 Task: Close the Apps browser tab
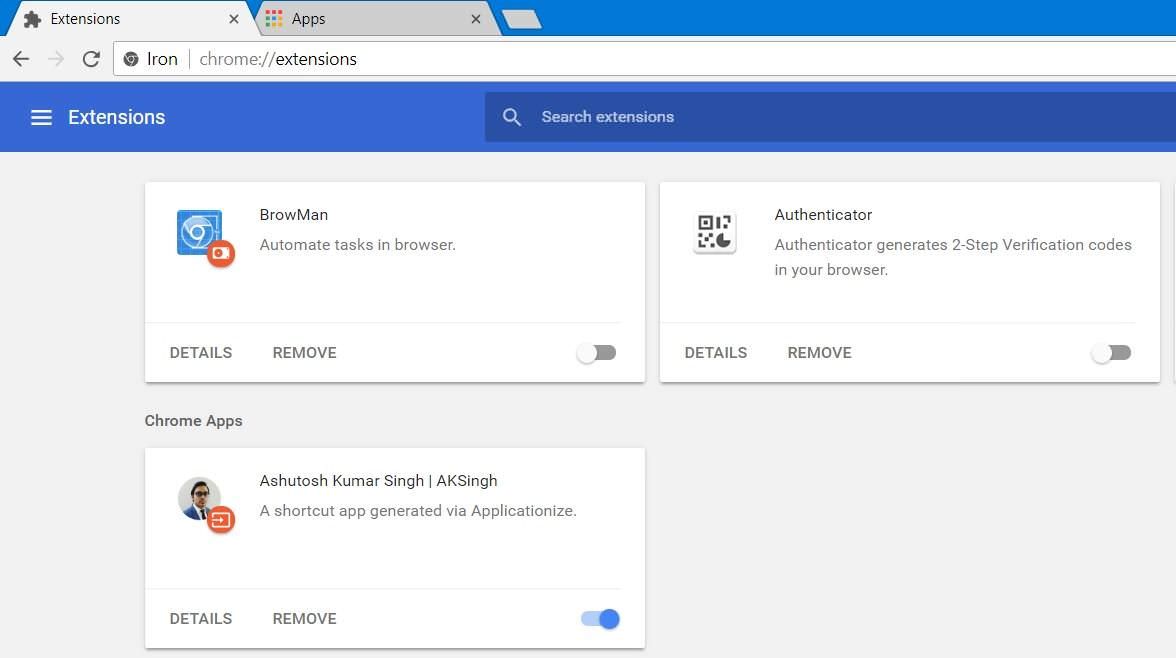[476, 19]
